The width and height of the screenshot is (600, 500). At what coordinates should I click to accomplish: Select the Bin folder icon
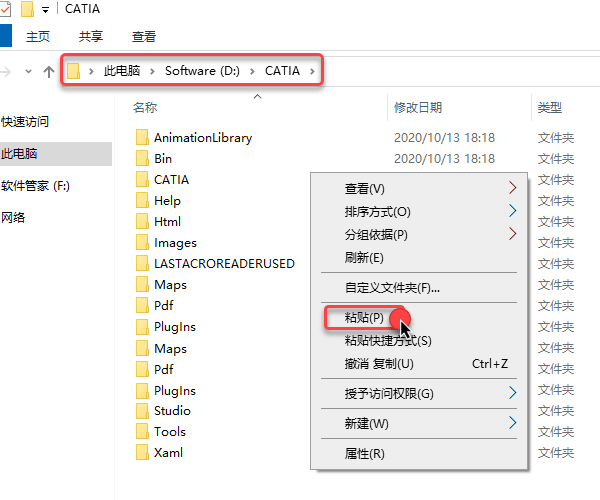pyautogui.click(x=141, y=159)
